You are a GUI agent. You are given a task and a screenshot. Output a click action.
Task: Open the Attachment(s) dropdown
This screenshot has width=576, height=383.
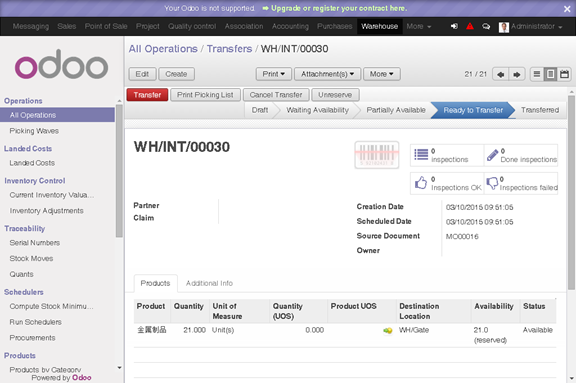click(327, 74)
